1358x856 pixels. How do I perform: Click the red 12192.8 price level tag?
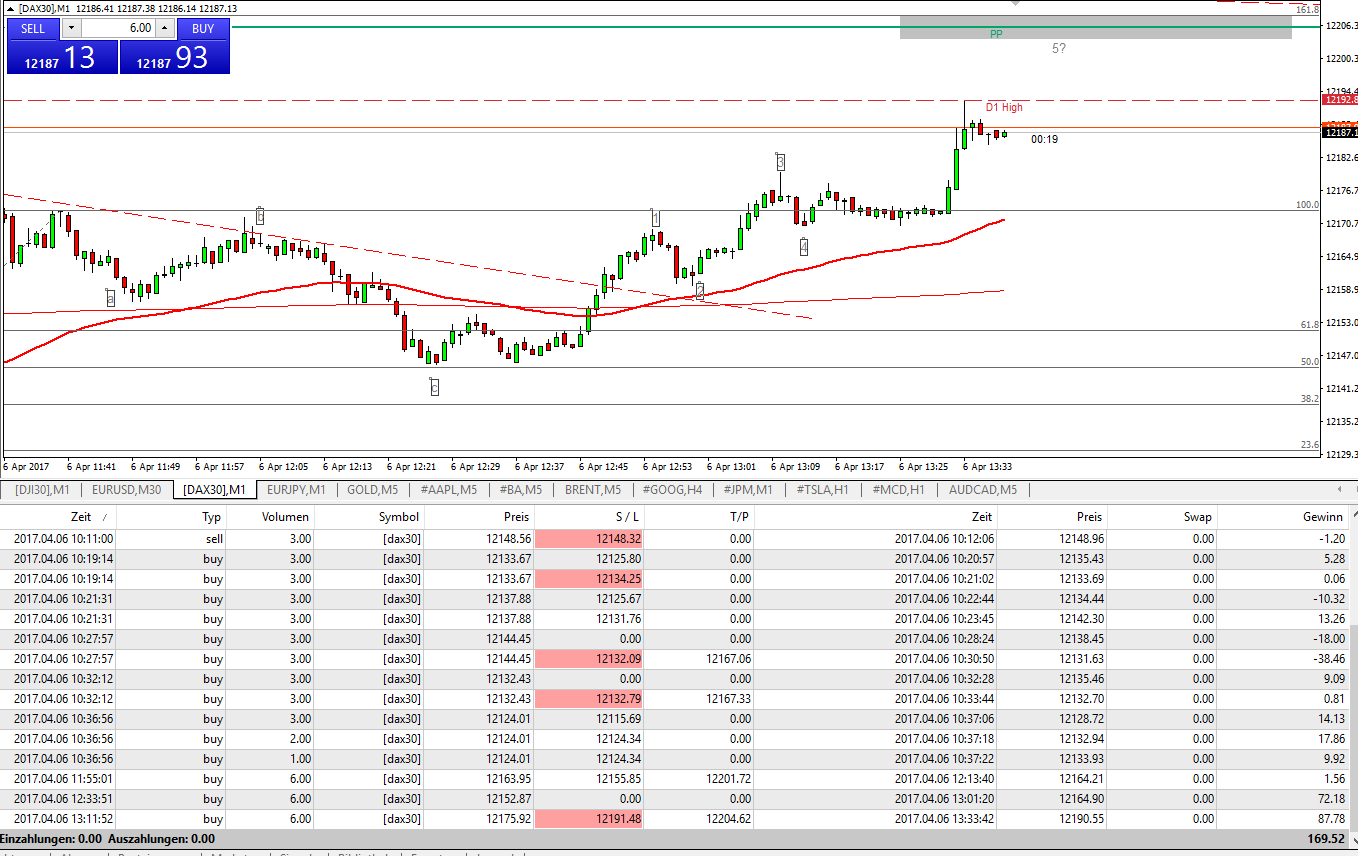[1340, 100]
